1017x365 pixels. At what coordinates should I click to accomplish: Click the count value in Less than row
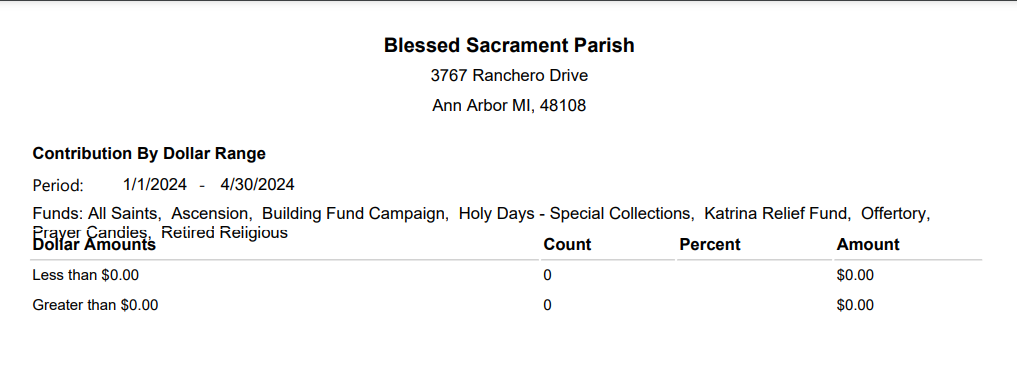547,276
